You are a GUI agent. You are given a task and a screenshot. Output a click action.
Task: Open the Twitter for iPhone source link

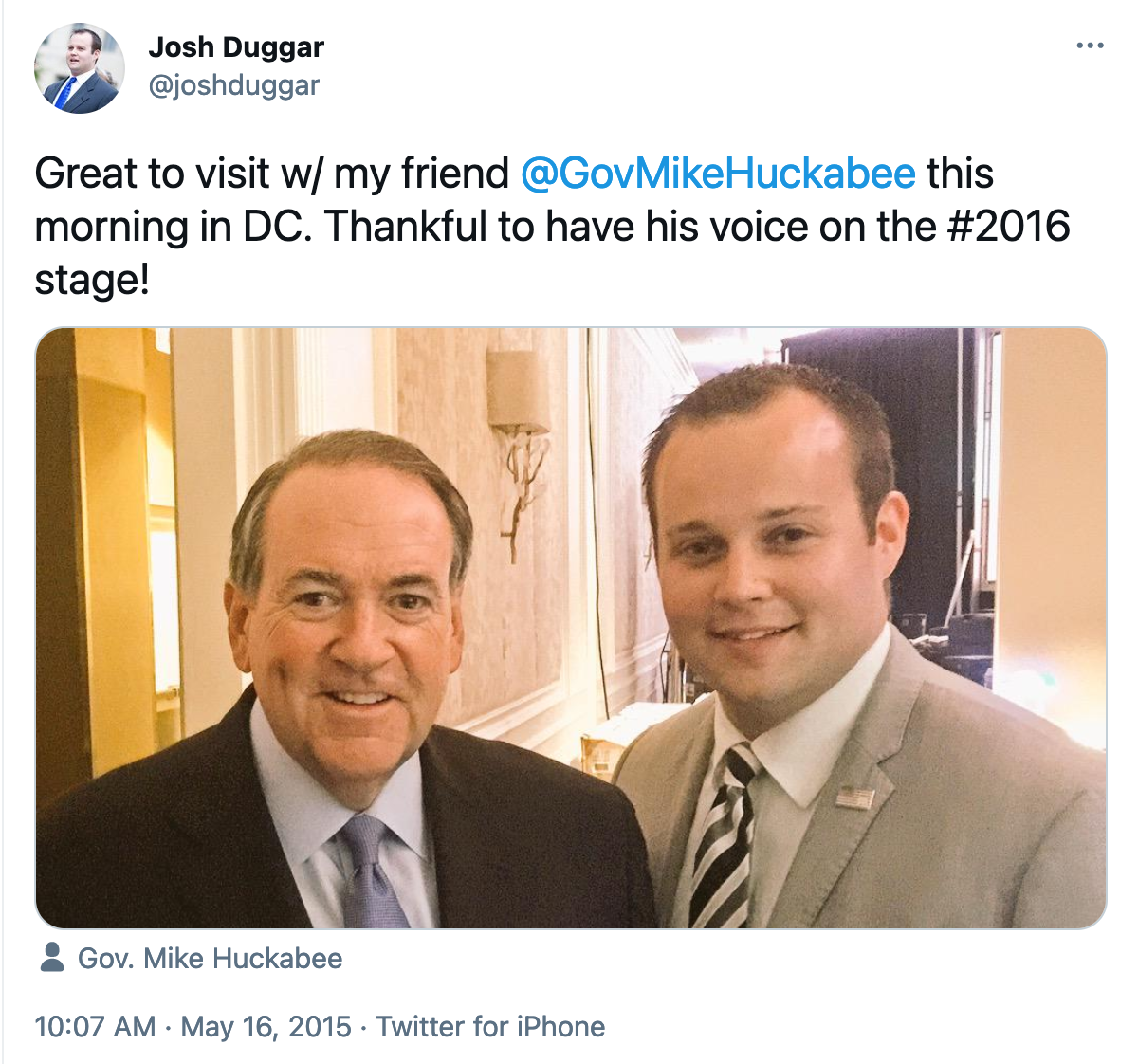[x=490, y=1026]
